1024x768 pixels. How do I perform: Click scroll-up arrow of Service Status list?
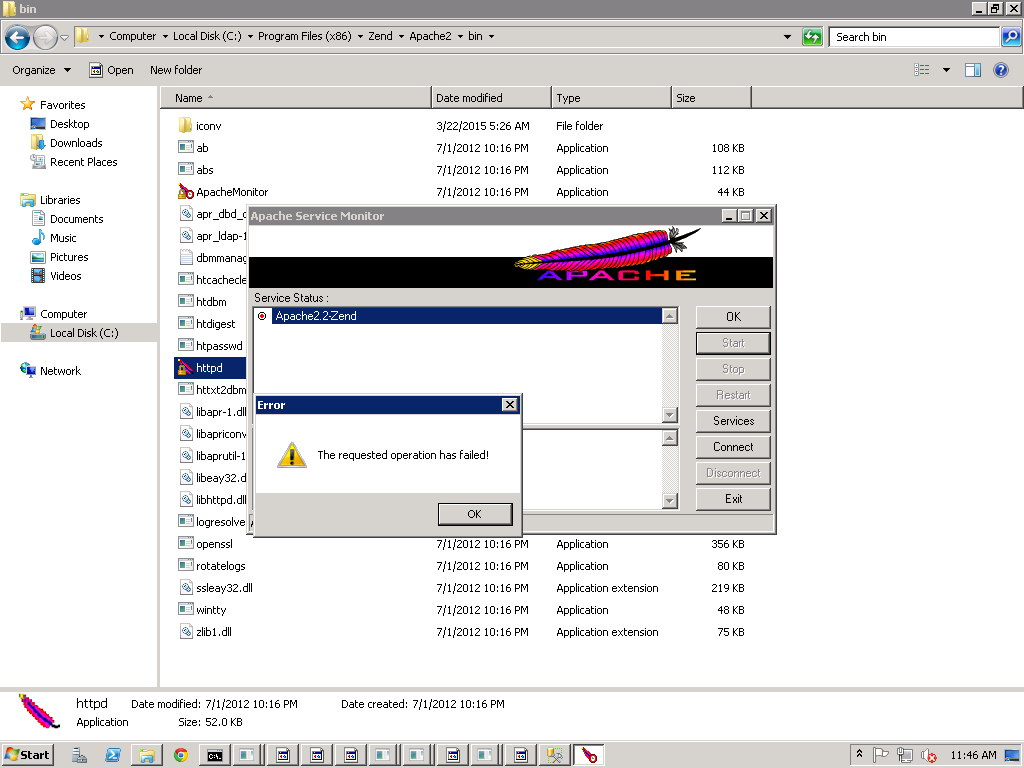pyautogui.click(x=669, y=316)
